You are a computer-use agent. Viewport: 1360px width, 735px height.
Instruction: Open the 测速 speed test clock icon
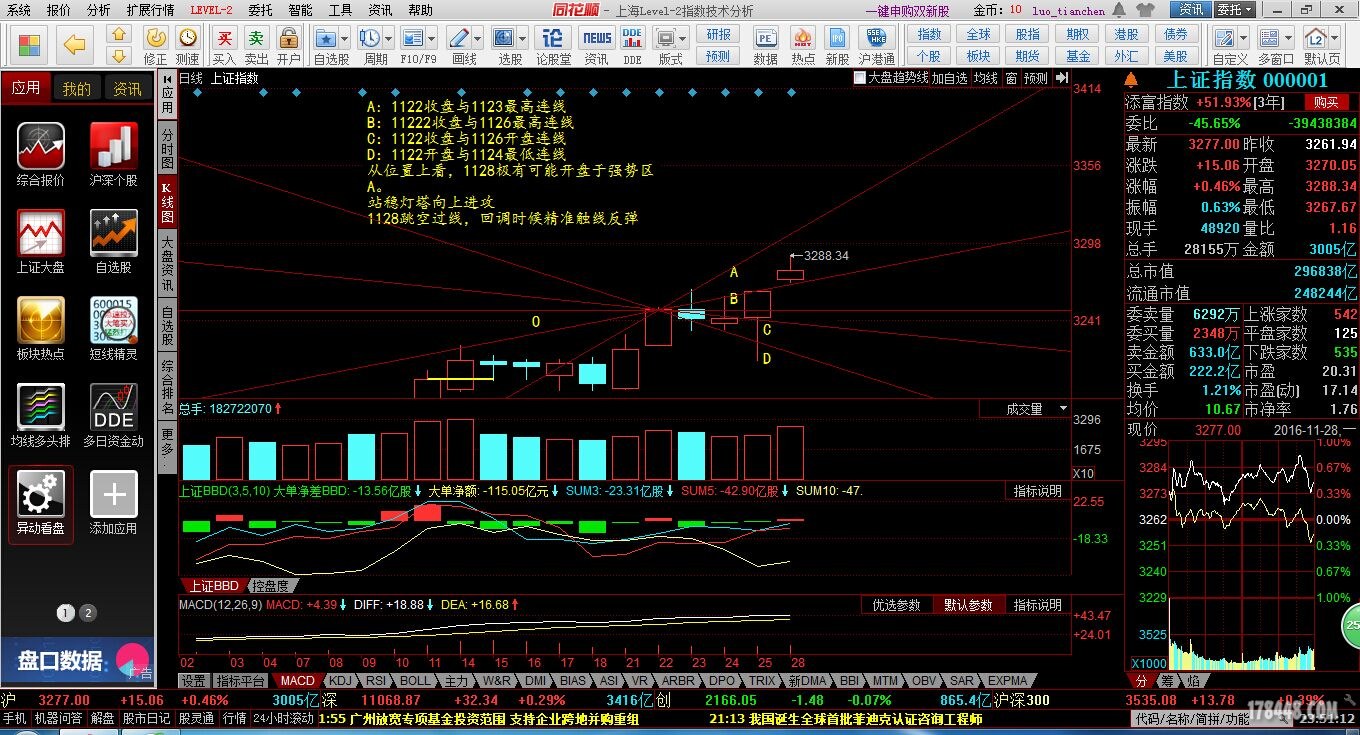[187, 37]
